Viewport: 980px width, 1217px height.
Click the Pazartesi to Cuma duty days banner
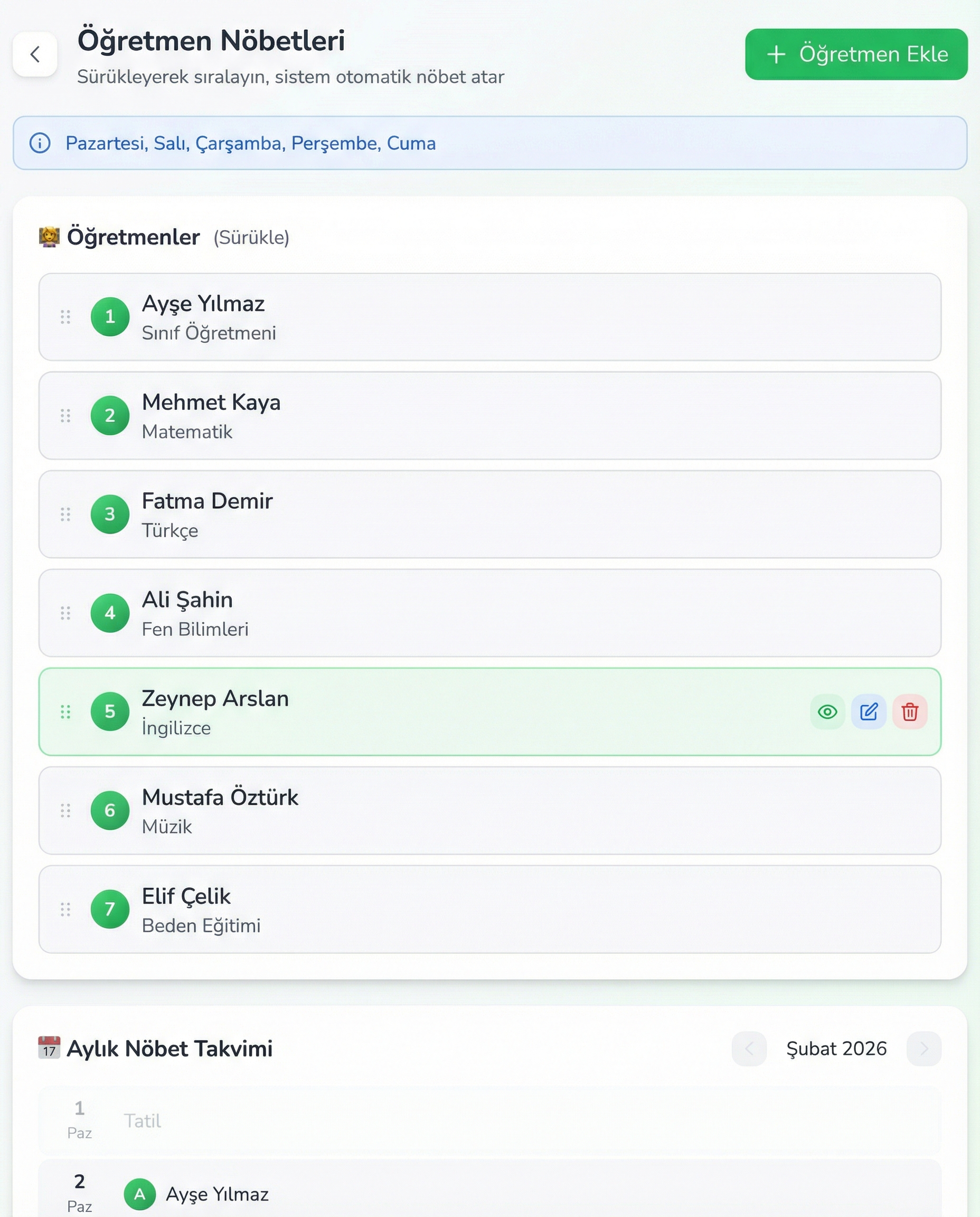489,143
